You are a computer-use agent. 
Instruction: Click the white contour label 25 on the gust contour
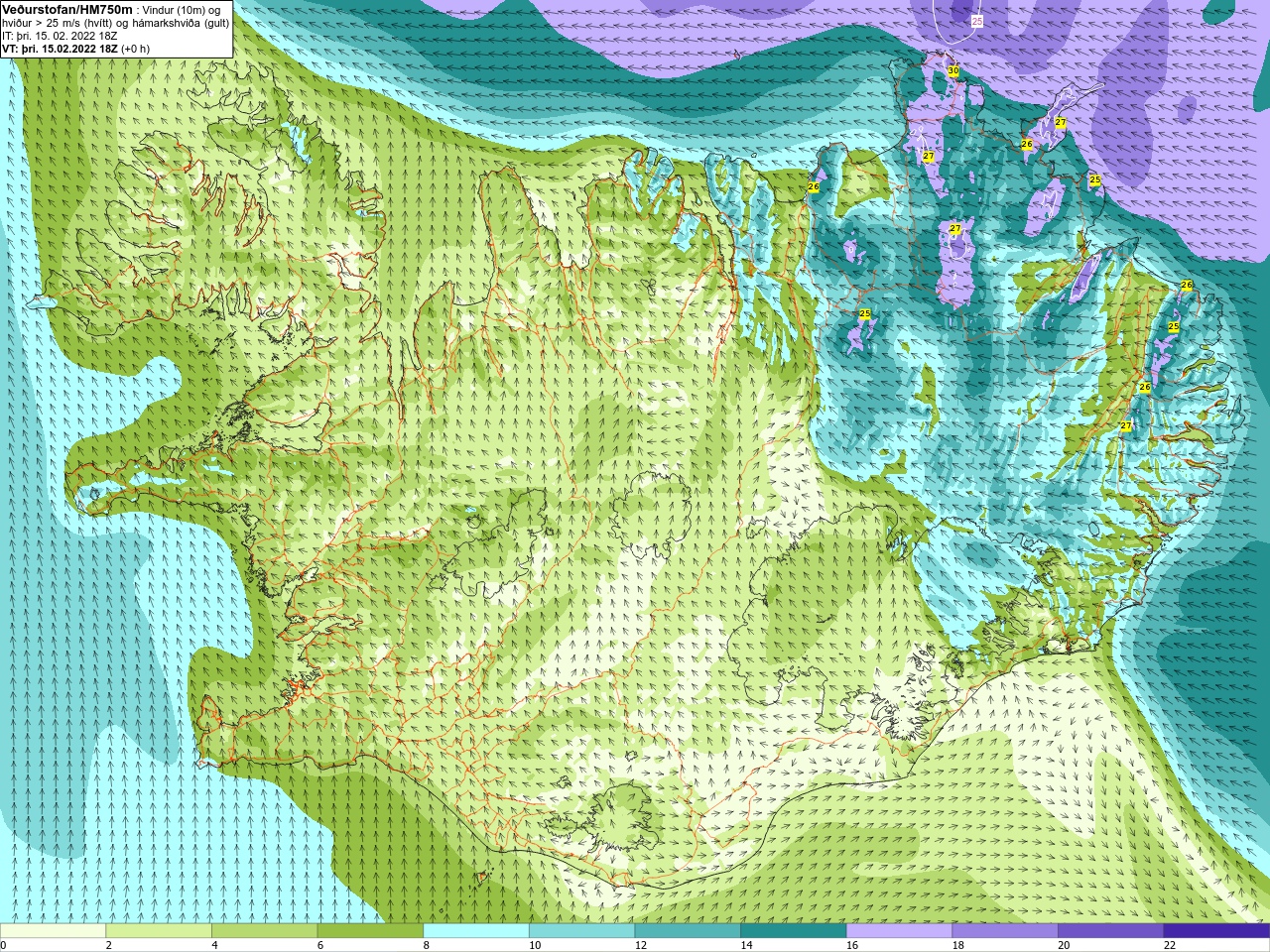pyautogui.click(x=976, y=21)
